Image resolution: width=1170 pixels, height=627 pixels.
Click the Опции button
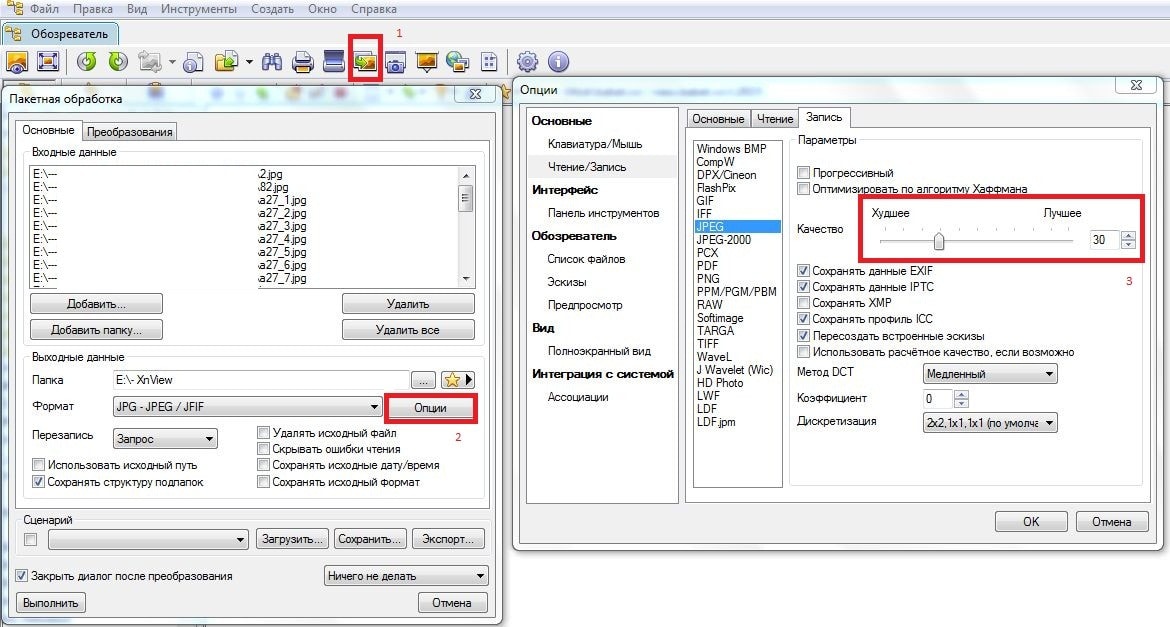430,408
